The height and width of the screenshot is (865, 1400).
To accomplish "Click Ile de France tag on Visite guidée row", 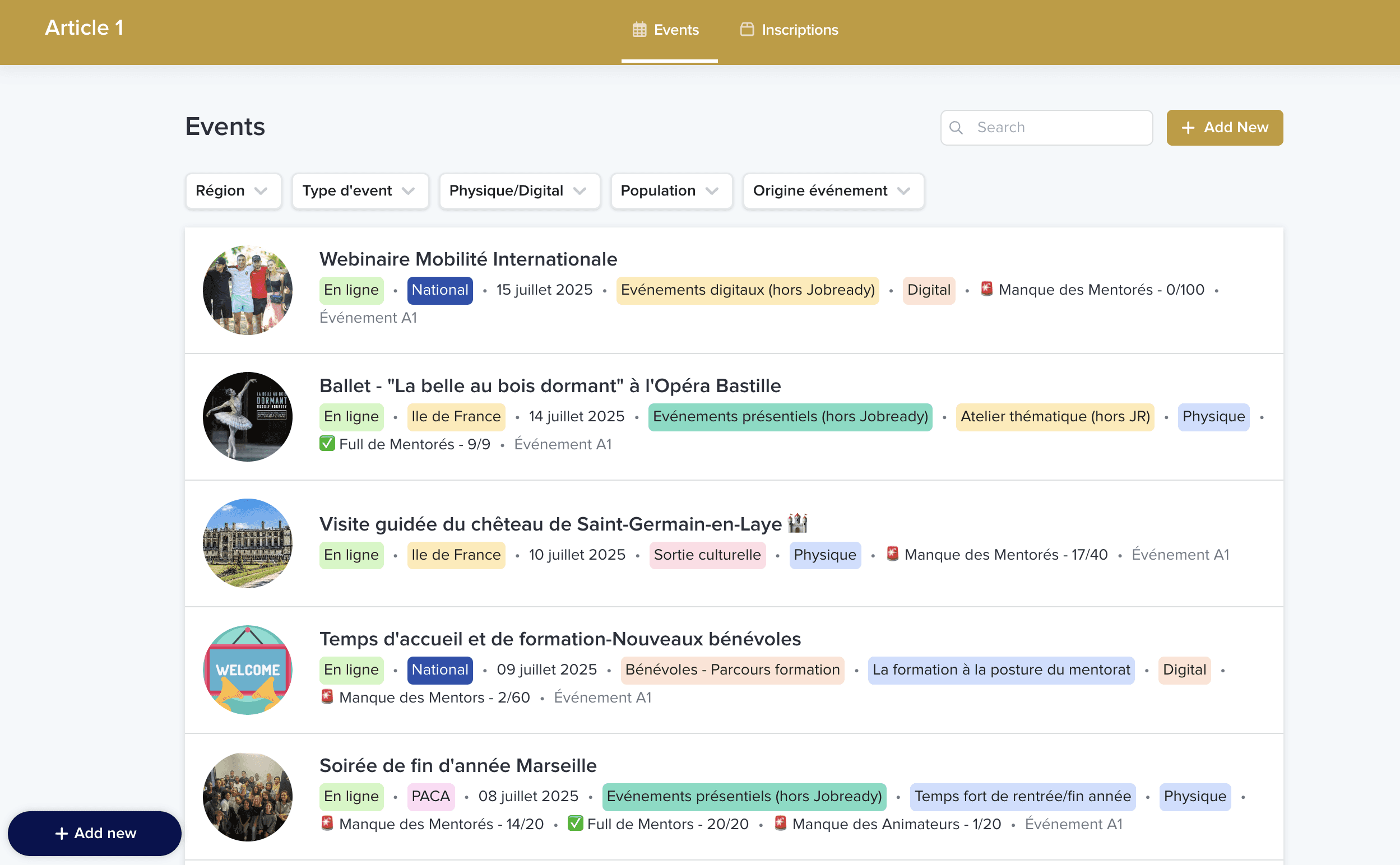I will pos(456,555).
